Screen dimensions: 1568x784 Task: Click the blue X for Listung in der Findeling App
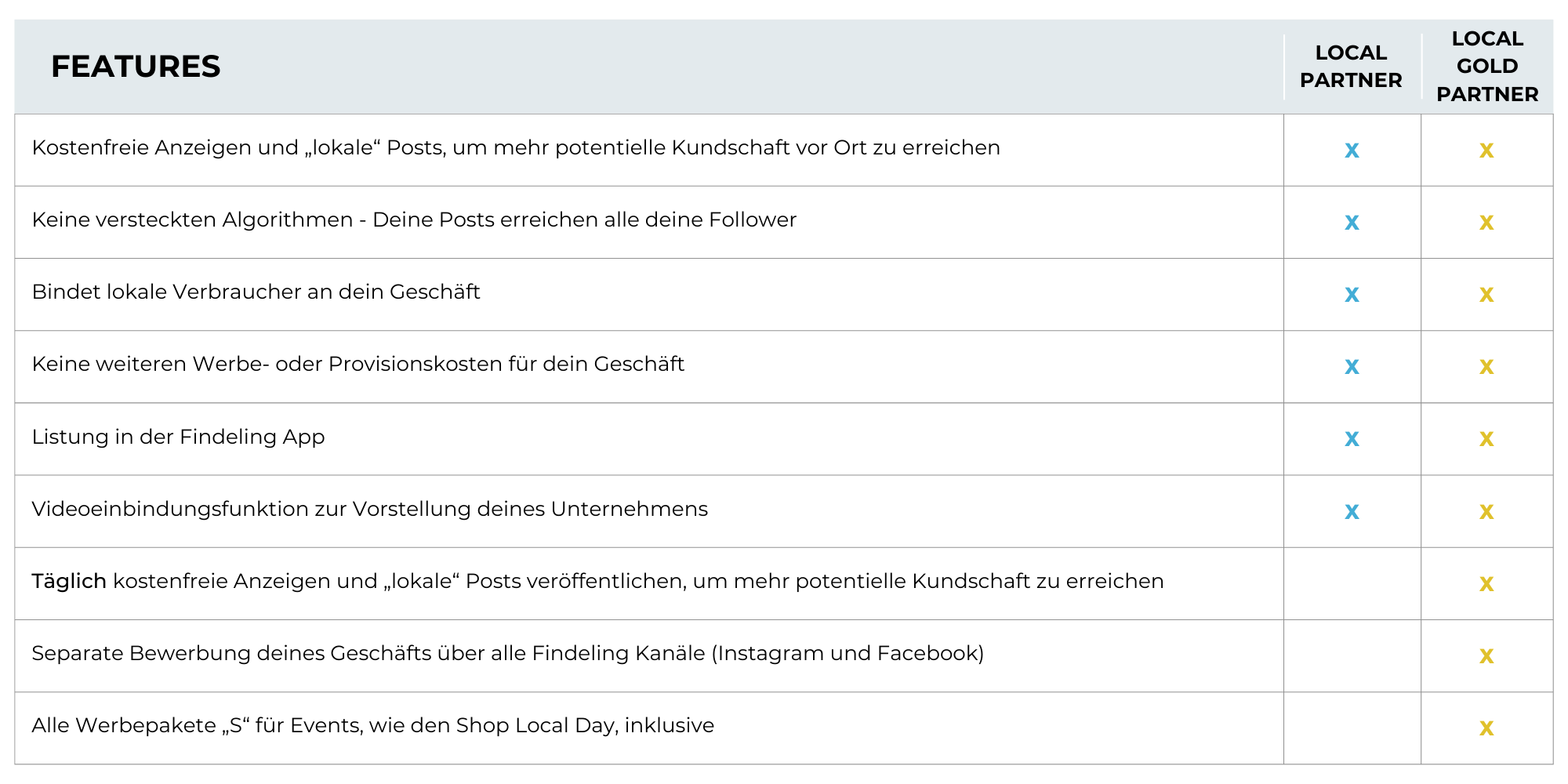tap(1352, 439)
